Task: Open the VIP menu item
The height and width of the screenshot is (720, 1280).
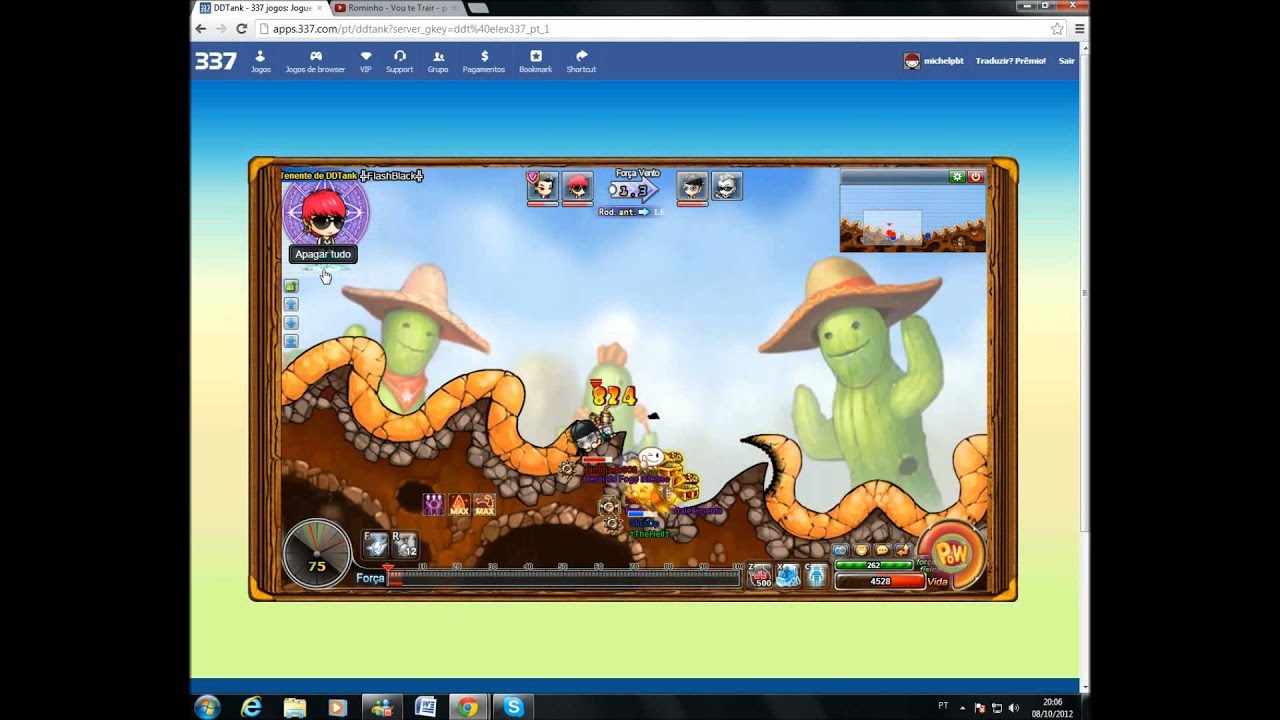Action: 366,62
